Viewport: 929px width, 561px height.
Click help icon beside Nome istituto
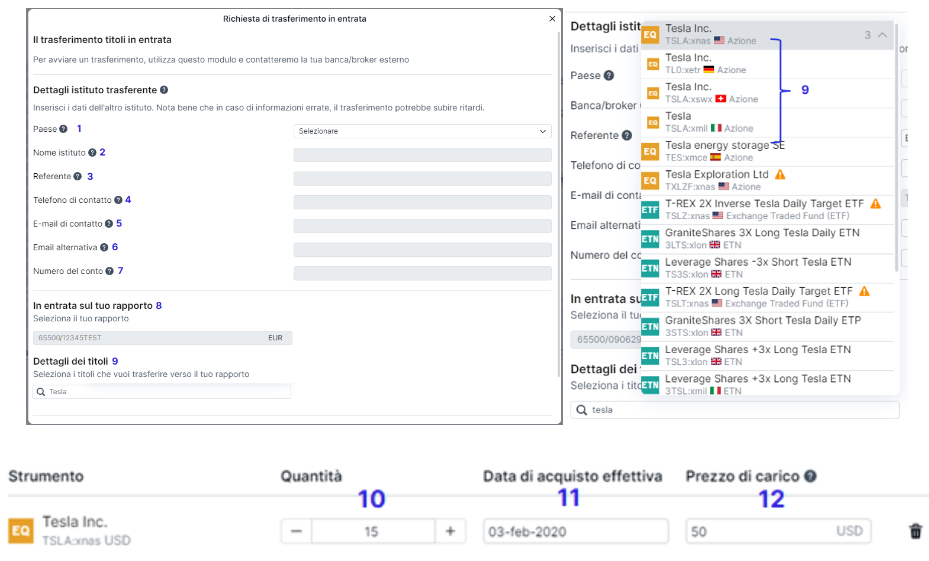click(92, 153)
